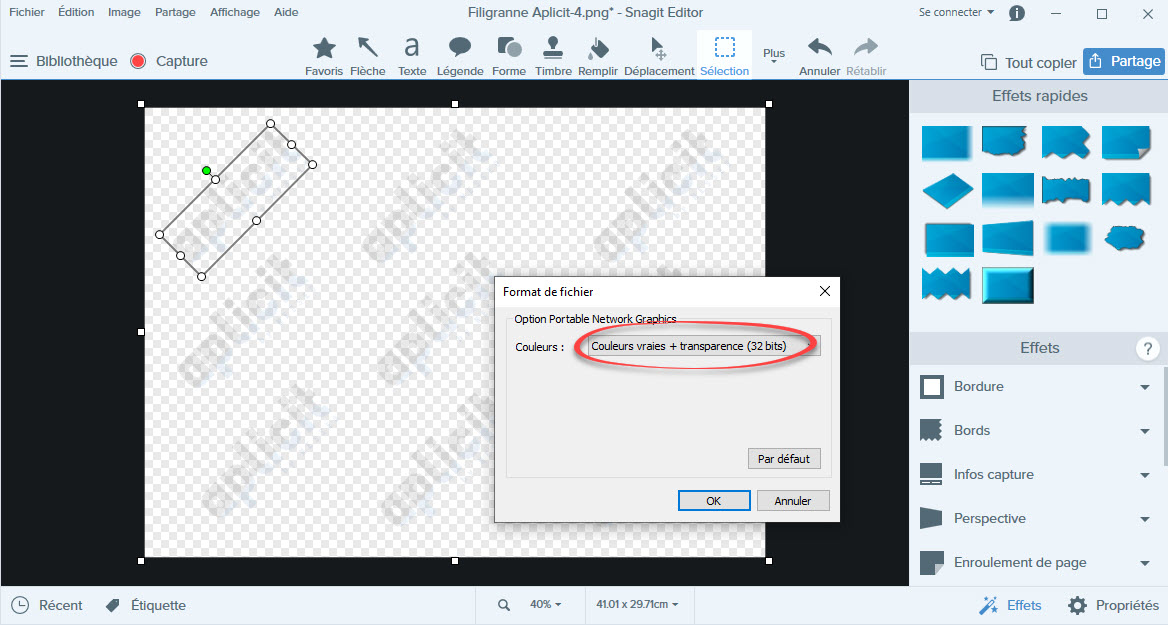Image resolution: width=1168 pixels, height=625 pixels.
Task: Confirm the dialog with OK
Action: tap(714, 501)
